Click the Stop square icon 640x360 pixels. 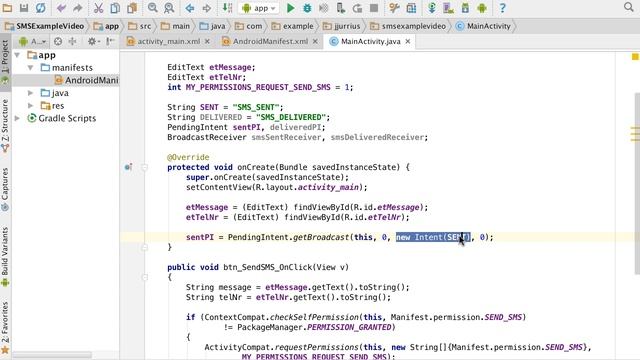[373, 8]
